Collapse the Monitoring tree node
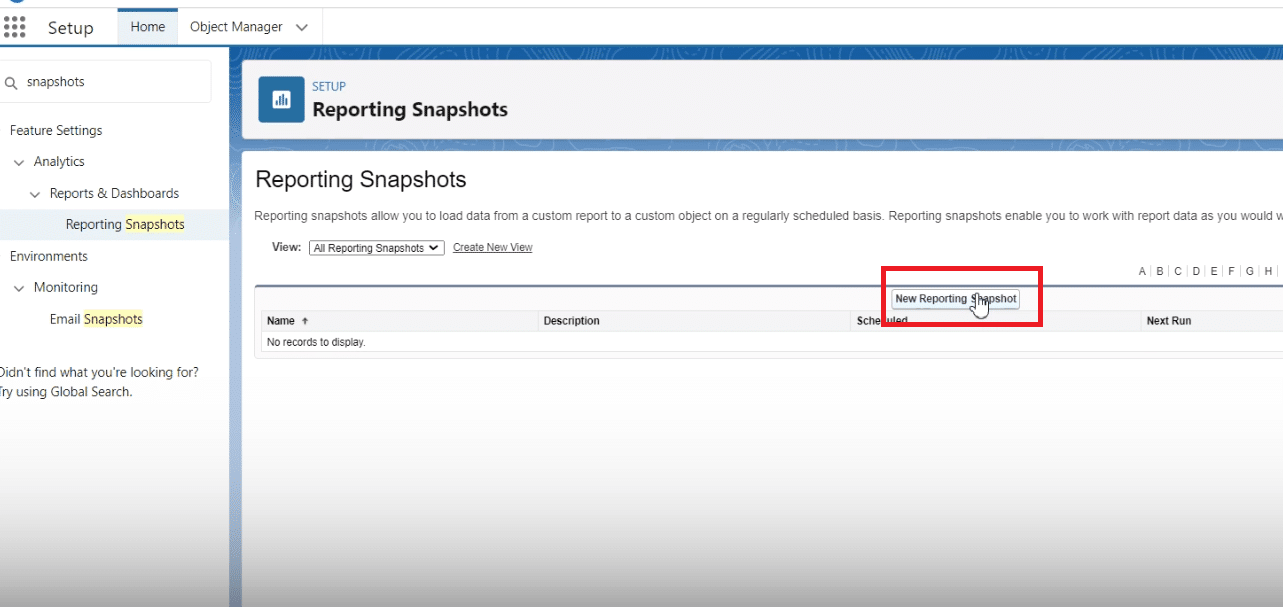Viewport: 1283px width, 607px height. pos(19,288)
